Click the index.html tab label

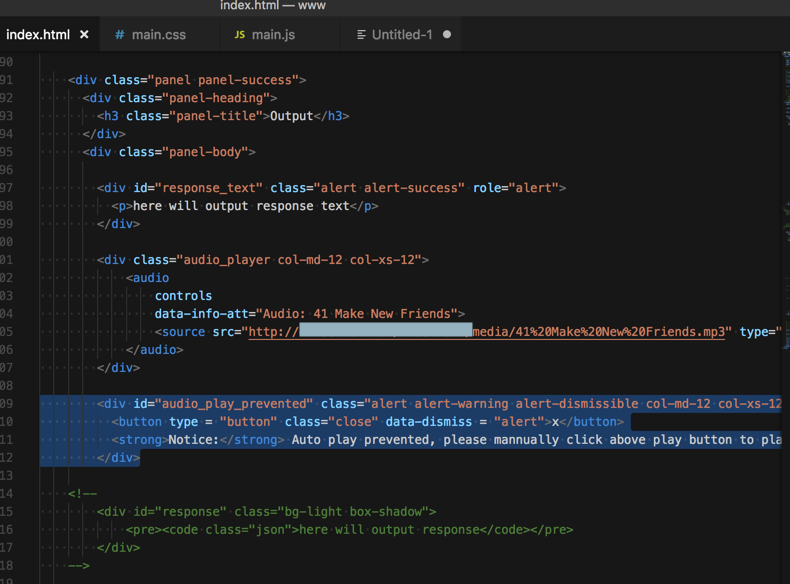tap(38, 34)
